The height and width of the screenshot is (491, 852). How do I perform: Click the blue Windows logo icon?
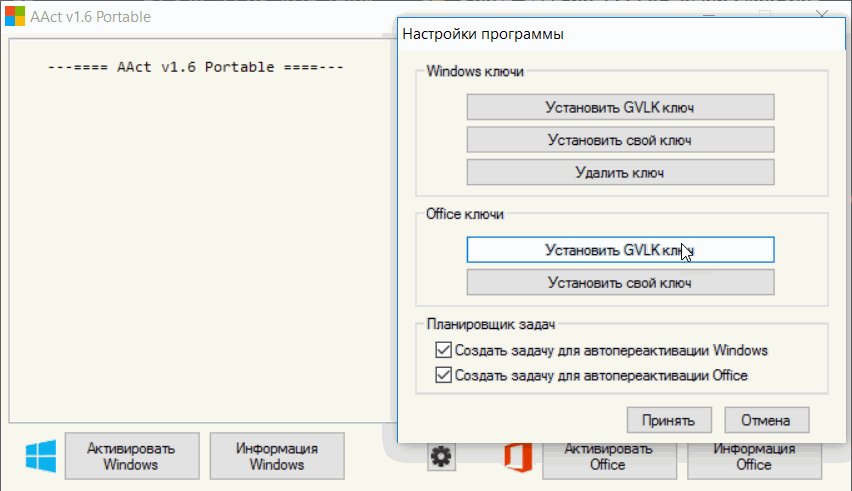[x=41, y=456]
